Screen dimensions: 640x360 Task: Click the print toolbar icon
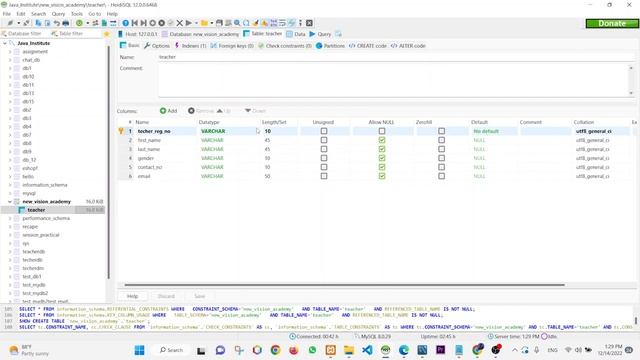(65, 23)
